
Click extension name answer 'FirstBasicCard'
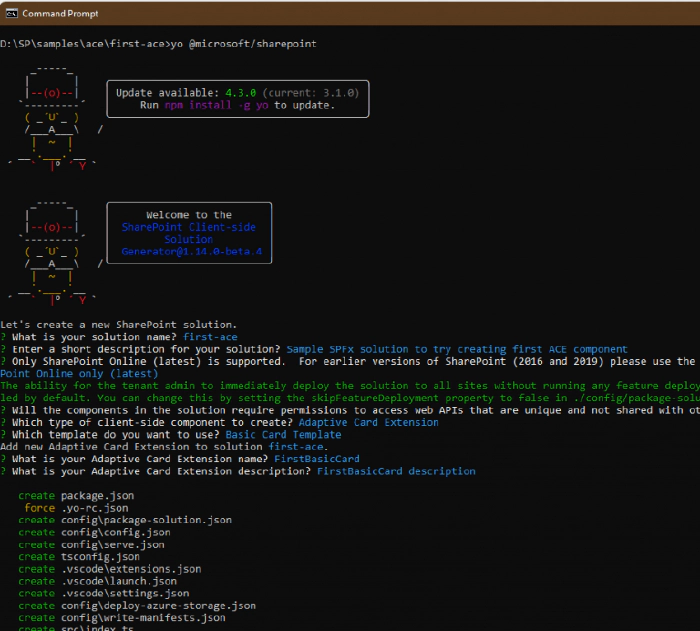(x=317, y=459)
